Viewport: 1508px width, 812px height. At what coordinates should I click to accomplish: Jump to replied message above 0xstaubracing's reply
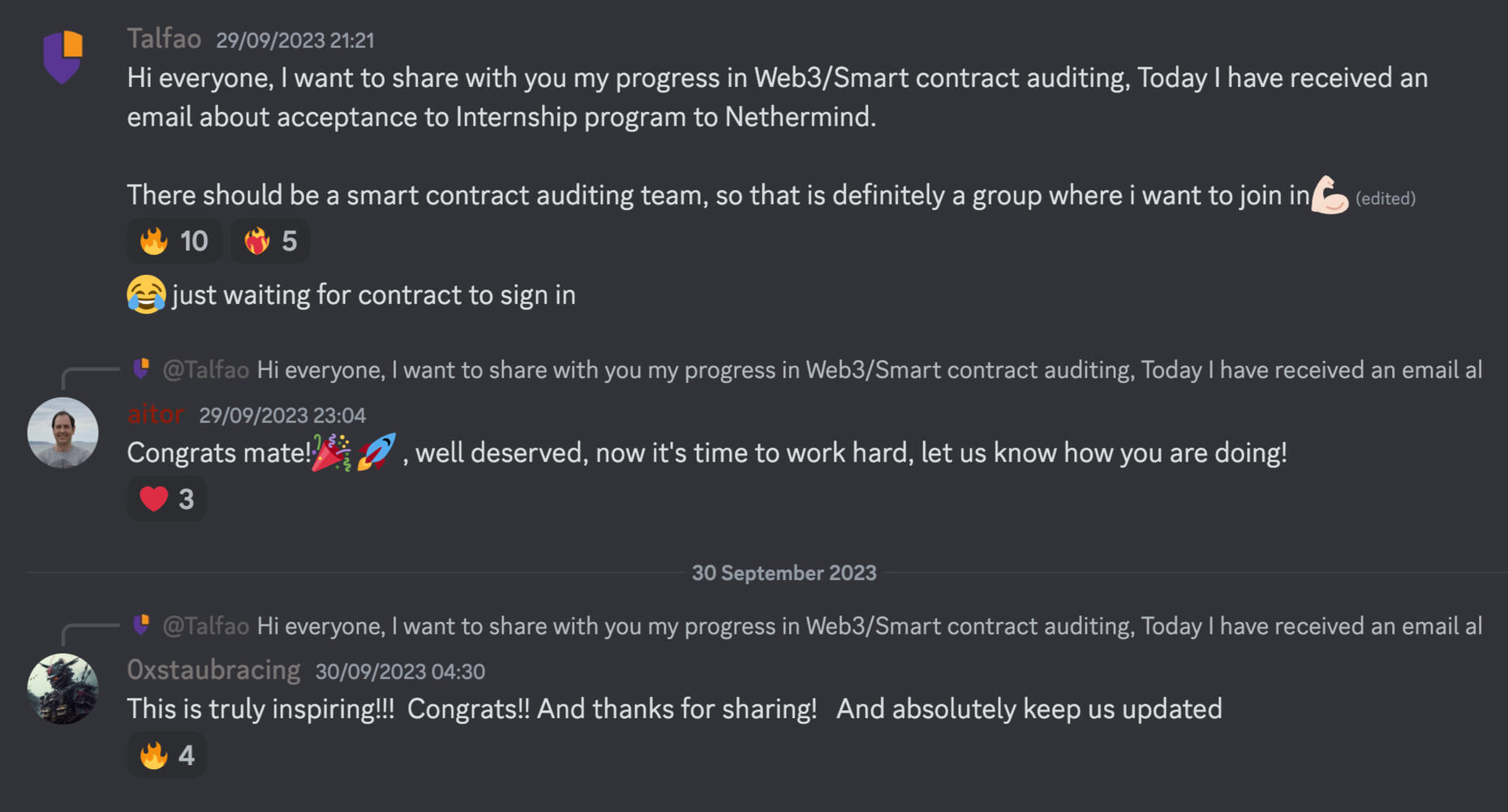[x=868, y=626]
